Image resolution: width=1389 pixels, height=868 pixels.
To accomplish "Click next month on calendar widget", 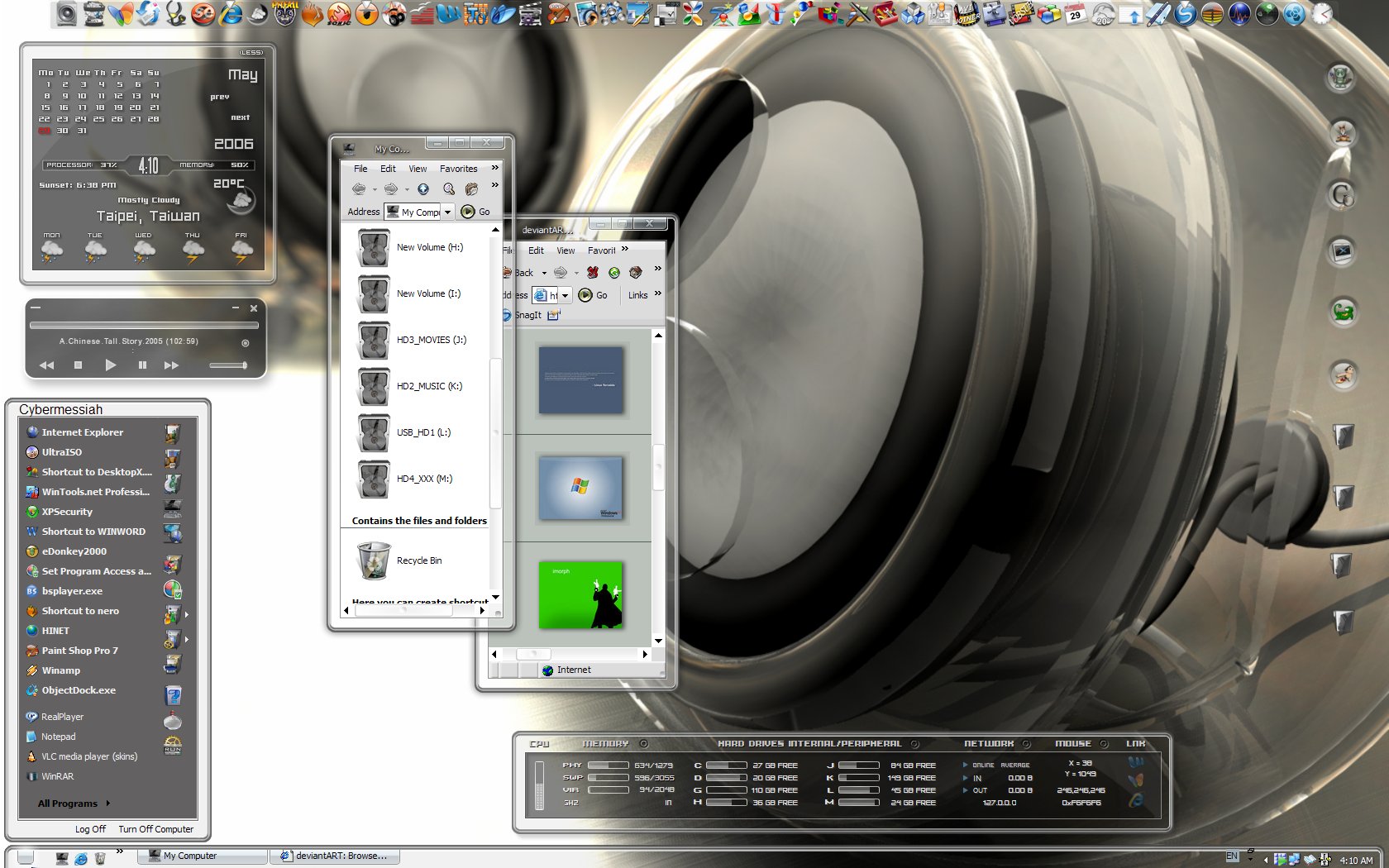I will click(240, 117).
